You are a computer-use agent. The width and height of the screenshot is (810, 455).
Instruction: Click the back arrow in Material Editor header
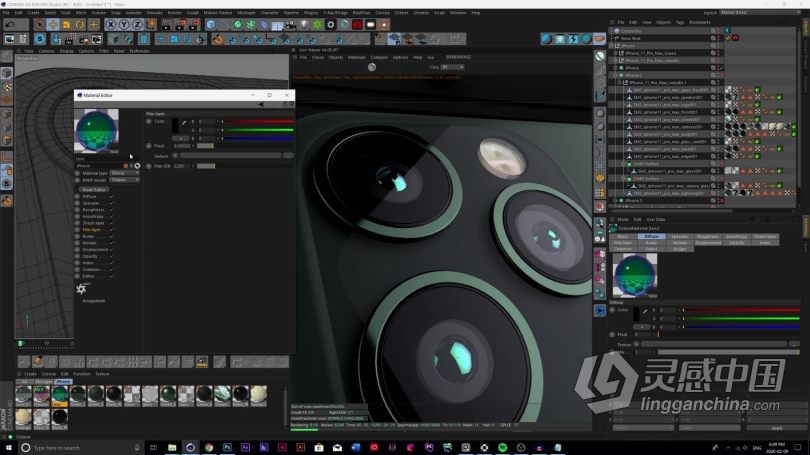click(261, 104)
